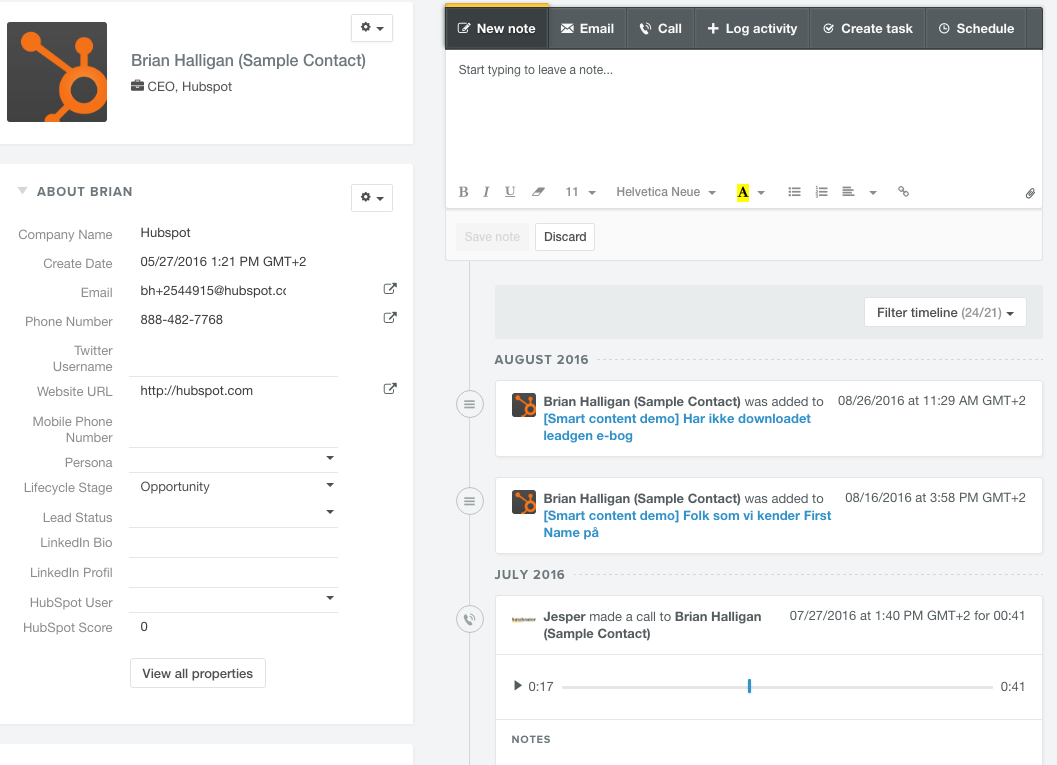Viewport: 1057px width, 765px height.
Task: Open email address external link icon
Action: pos(390,289)
